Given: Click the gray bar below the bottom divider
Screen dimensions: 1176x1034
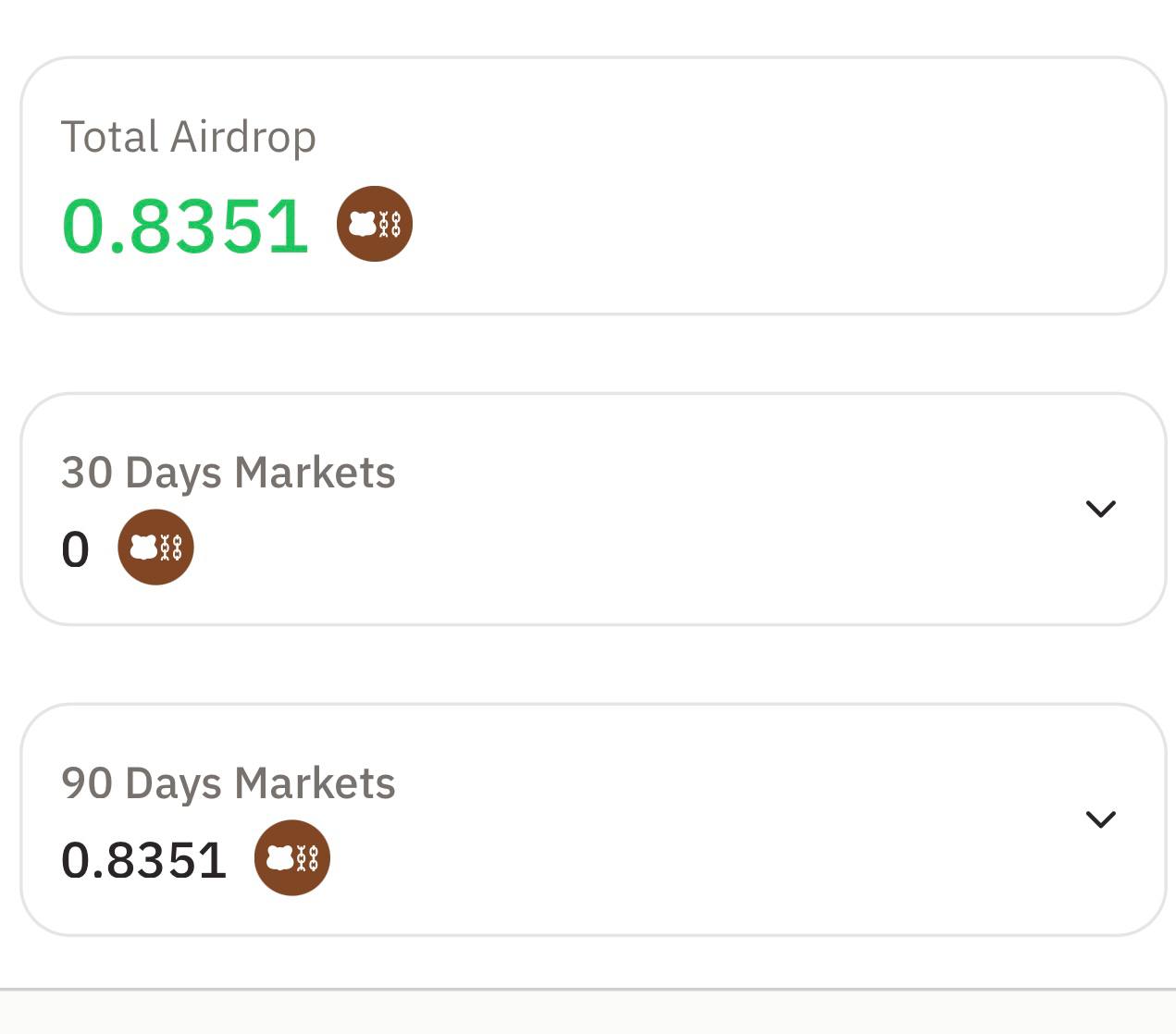Looking at the screenshot, I should click(588, 1013).
